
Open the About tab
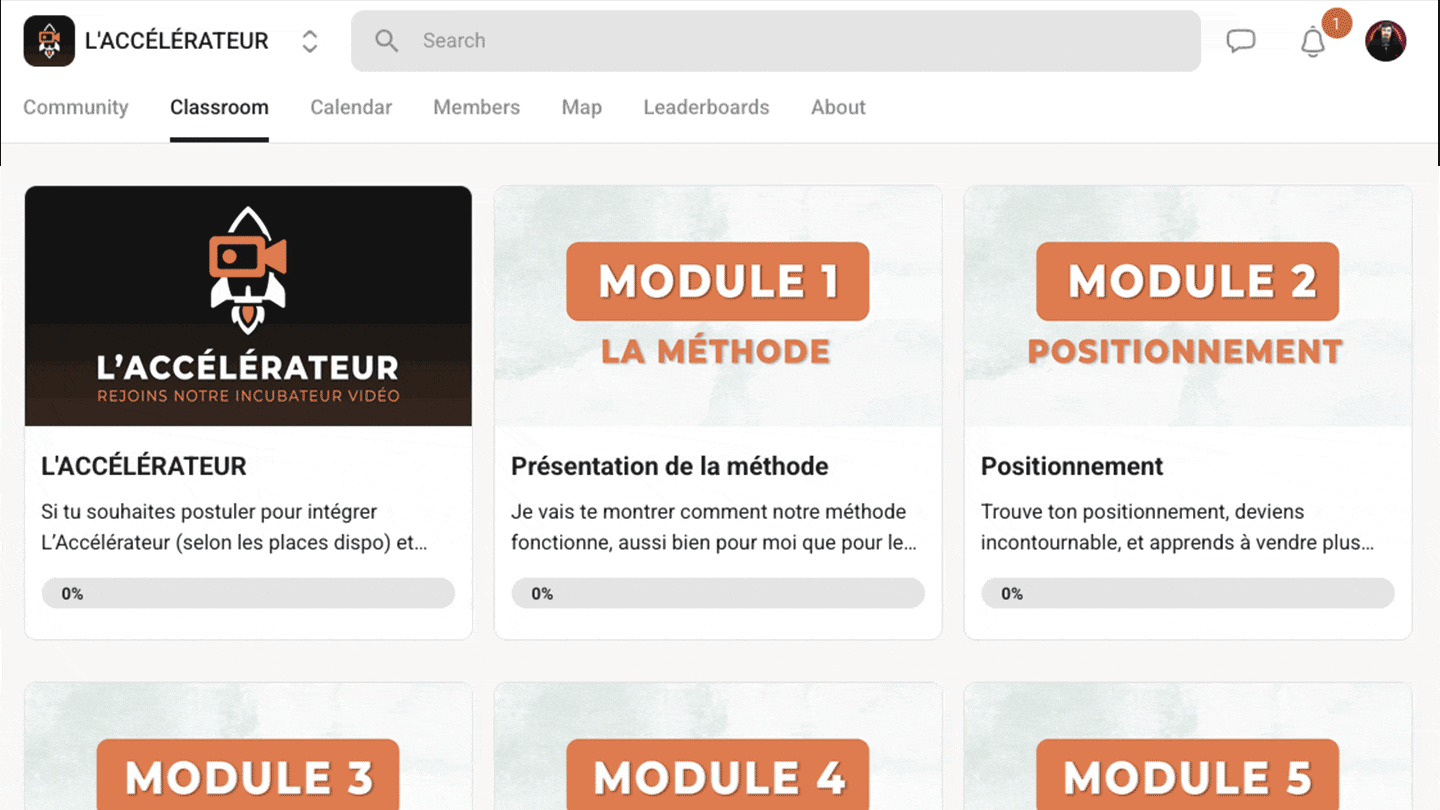click(838, 107)
